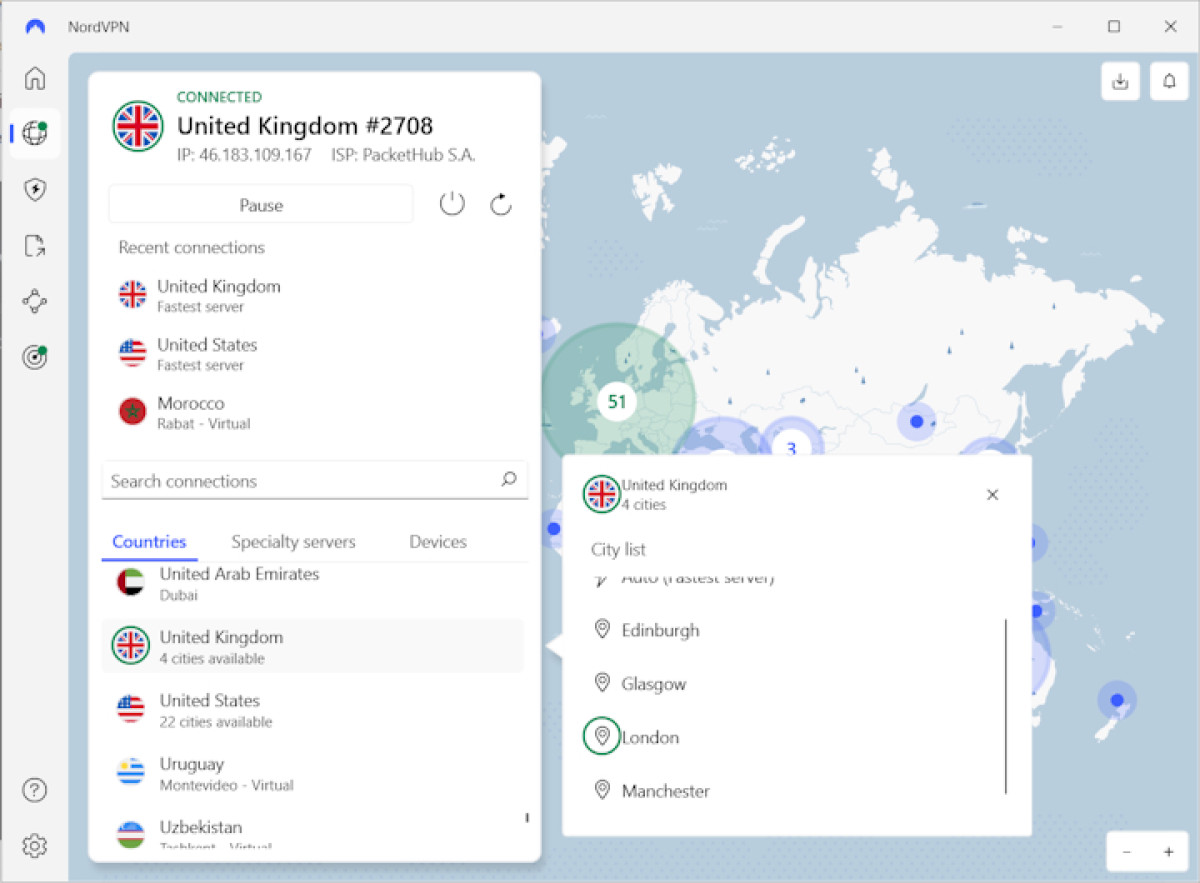Click the London location pin icon
Image resolution: width=1200 pixels, height=883 pixels.
click(x=602, y=737)
